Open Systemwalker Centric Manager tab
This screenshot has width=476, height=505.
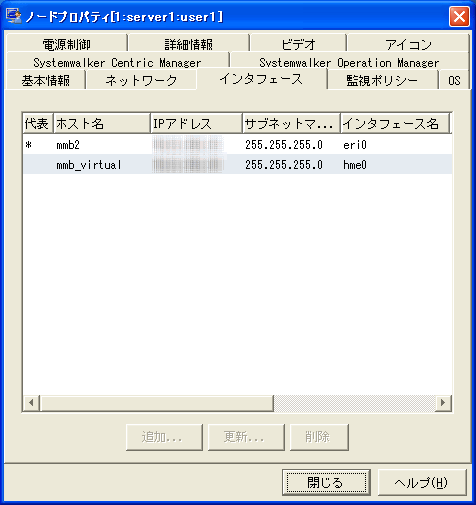tap(118, 62)
